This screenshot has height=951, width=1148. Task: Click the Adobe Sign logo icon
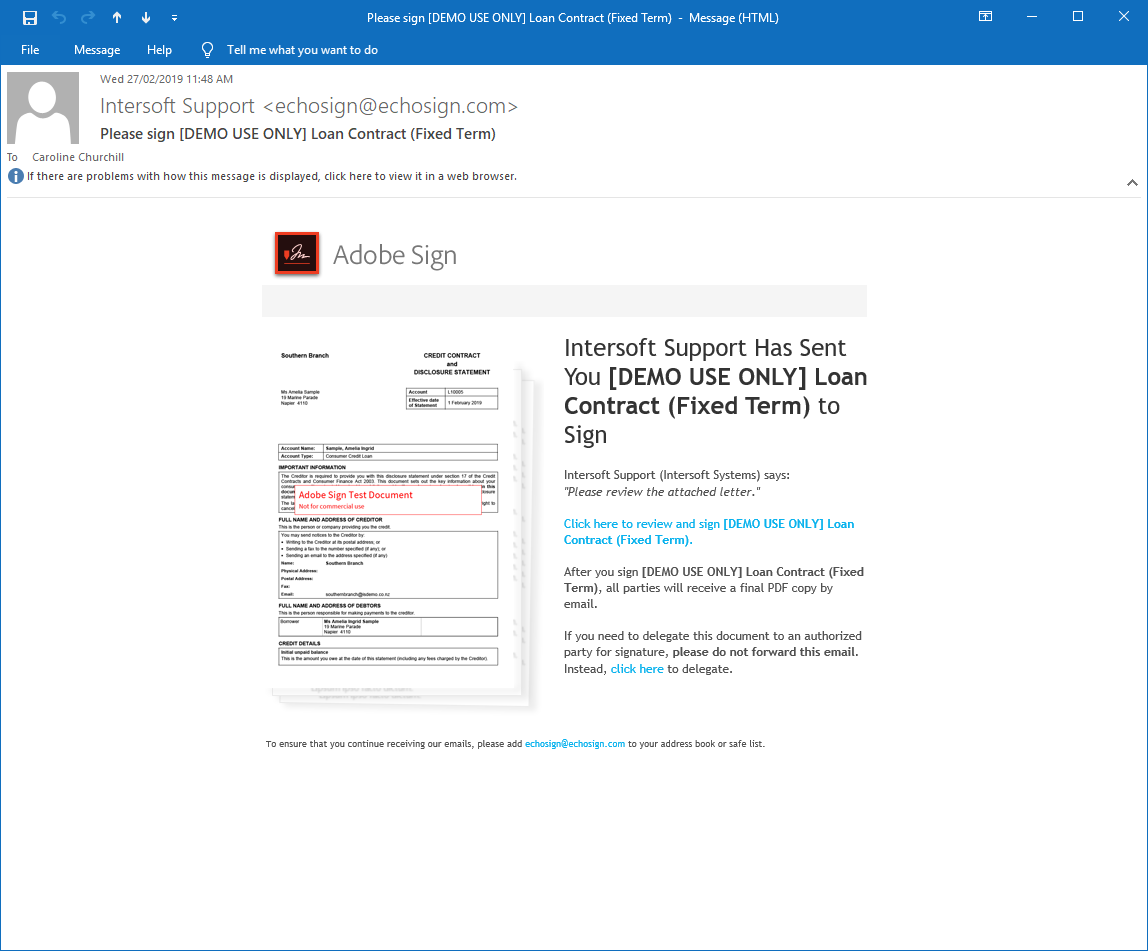(x=297, y=253)
